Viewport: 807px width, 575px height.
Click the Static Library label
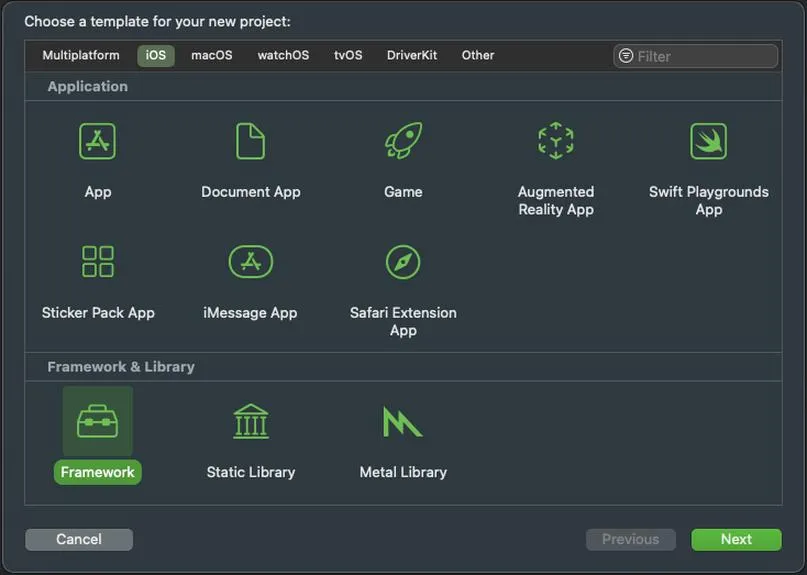tap(251, 472)
